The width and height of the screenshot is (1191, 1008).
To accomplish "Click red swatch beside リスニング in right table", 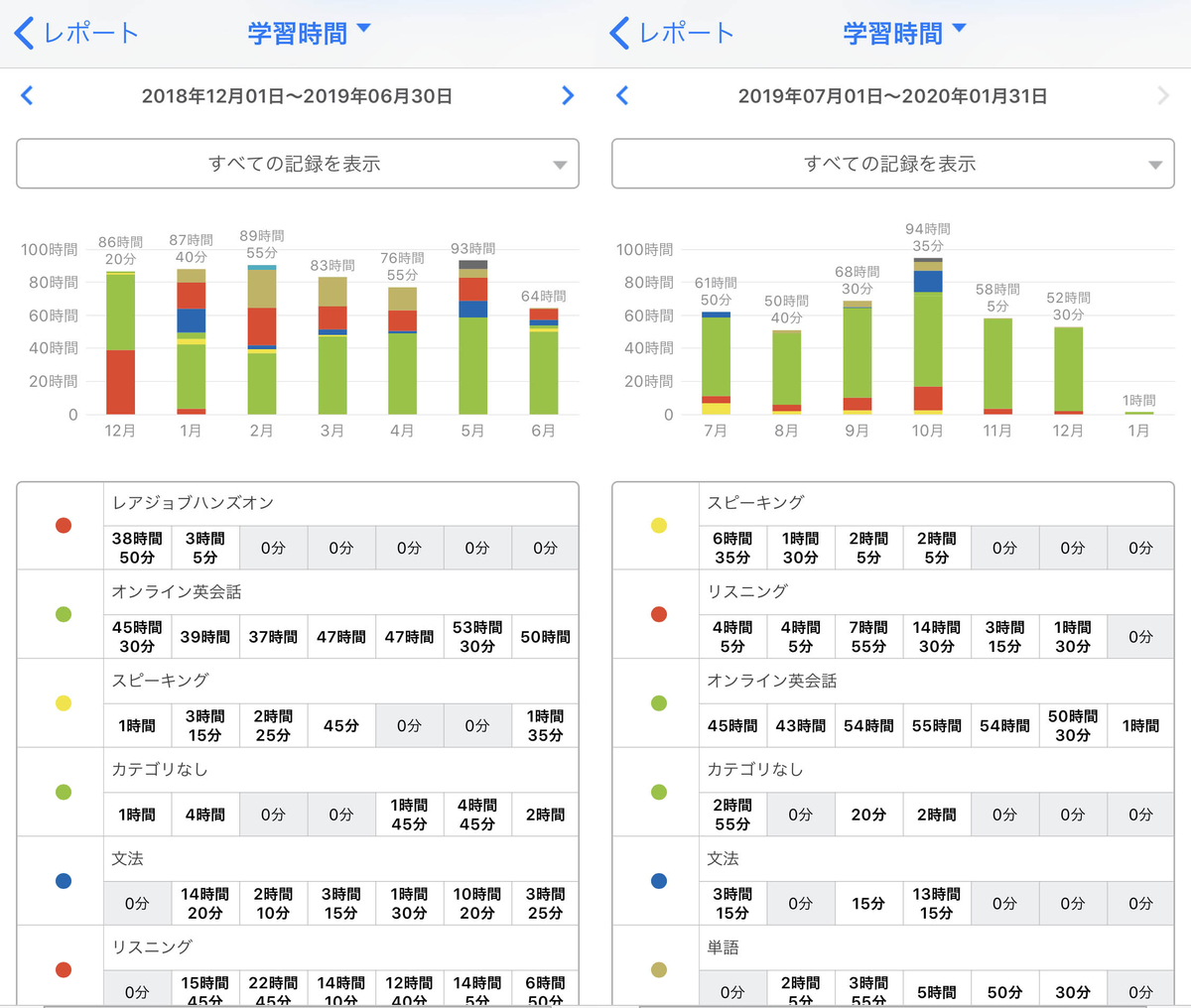I will [x=659, y=614].
